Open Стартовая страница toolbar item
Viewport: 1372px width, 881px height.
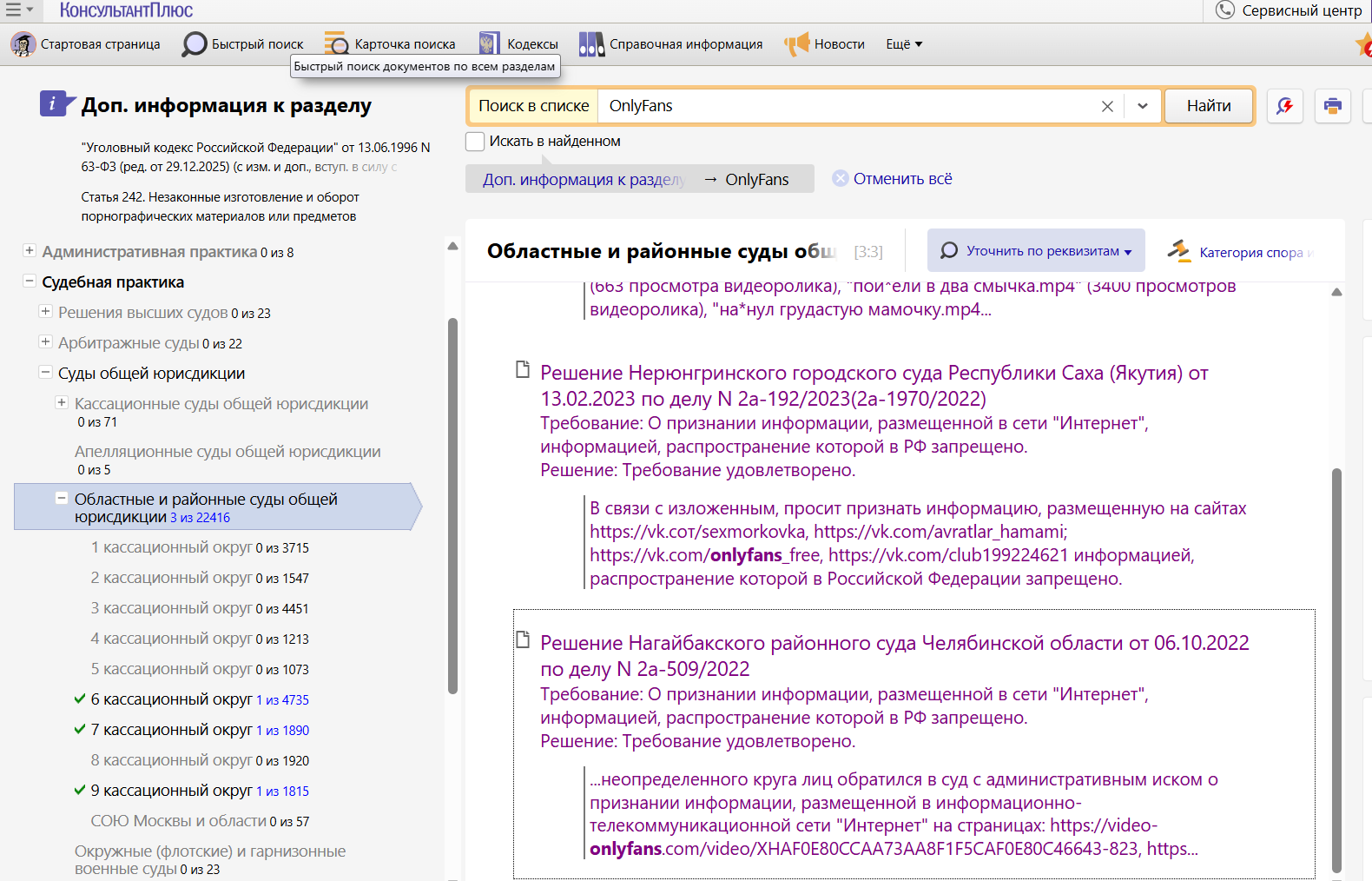tap(86, 44)
